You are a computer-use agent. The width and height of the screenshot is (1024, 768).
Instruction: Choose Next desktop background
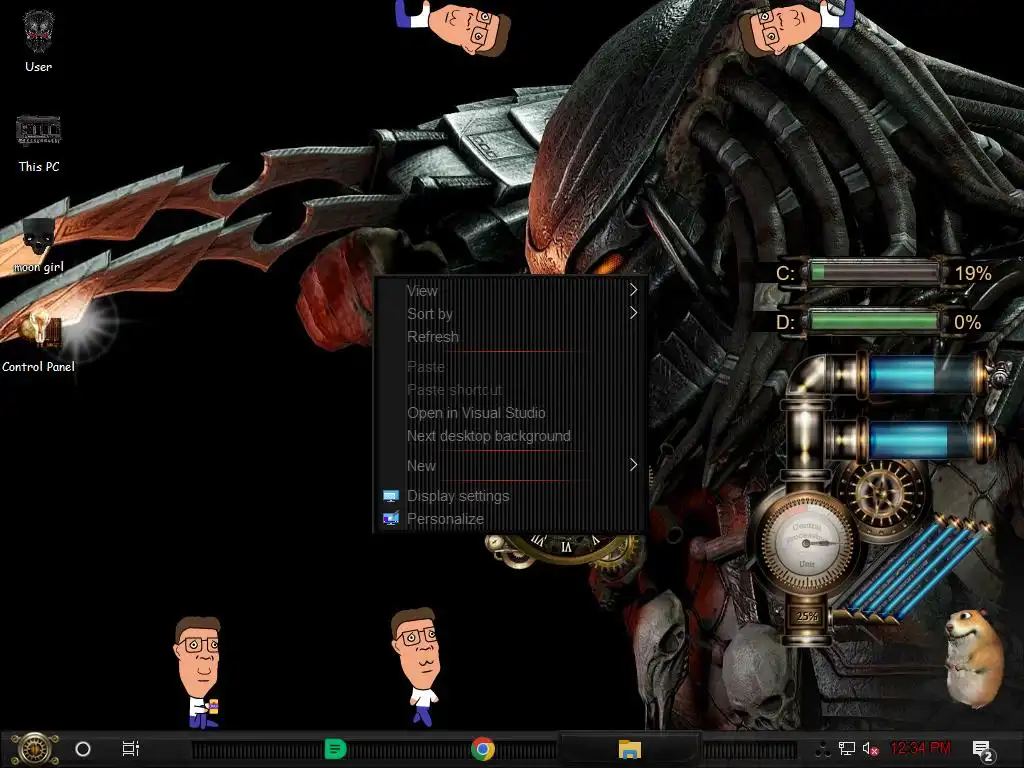coord(511,436)
